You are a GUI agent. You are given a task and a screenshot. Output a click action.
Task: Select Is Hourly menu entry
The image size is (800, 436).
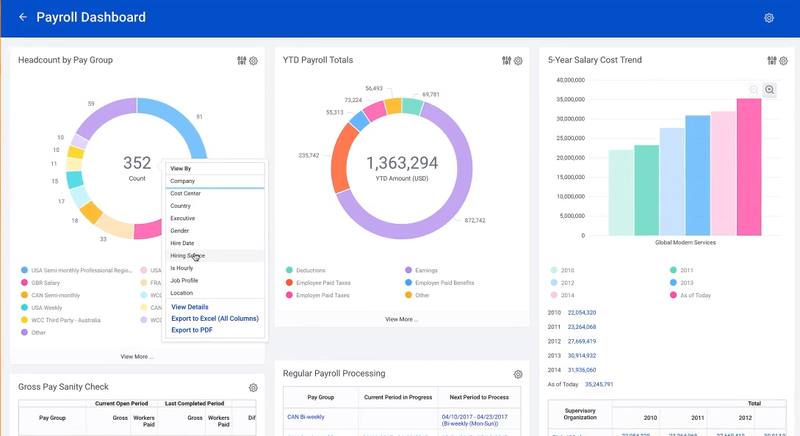(x=215, y=268)
